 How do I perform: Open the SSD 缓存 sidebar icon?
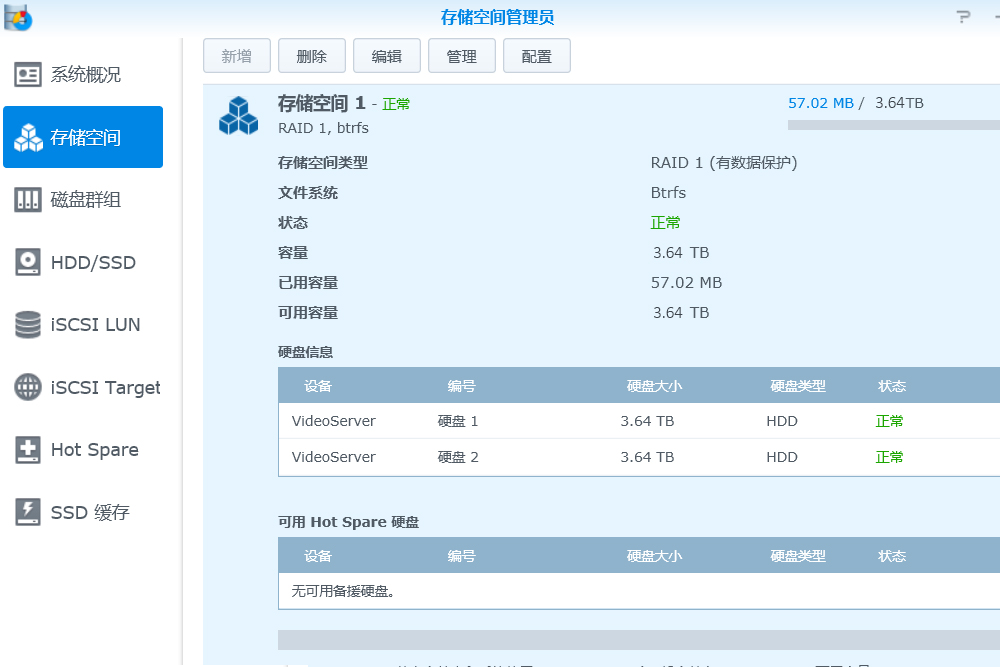[28, 512]
